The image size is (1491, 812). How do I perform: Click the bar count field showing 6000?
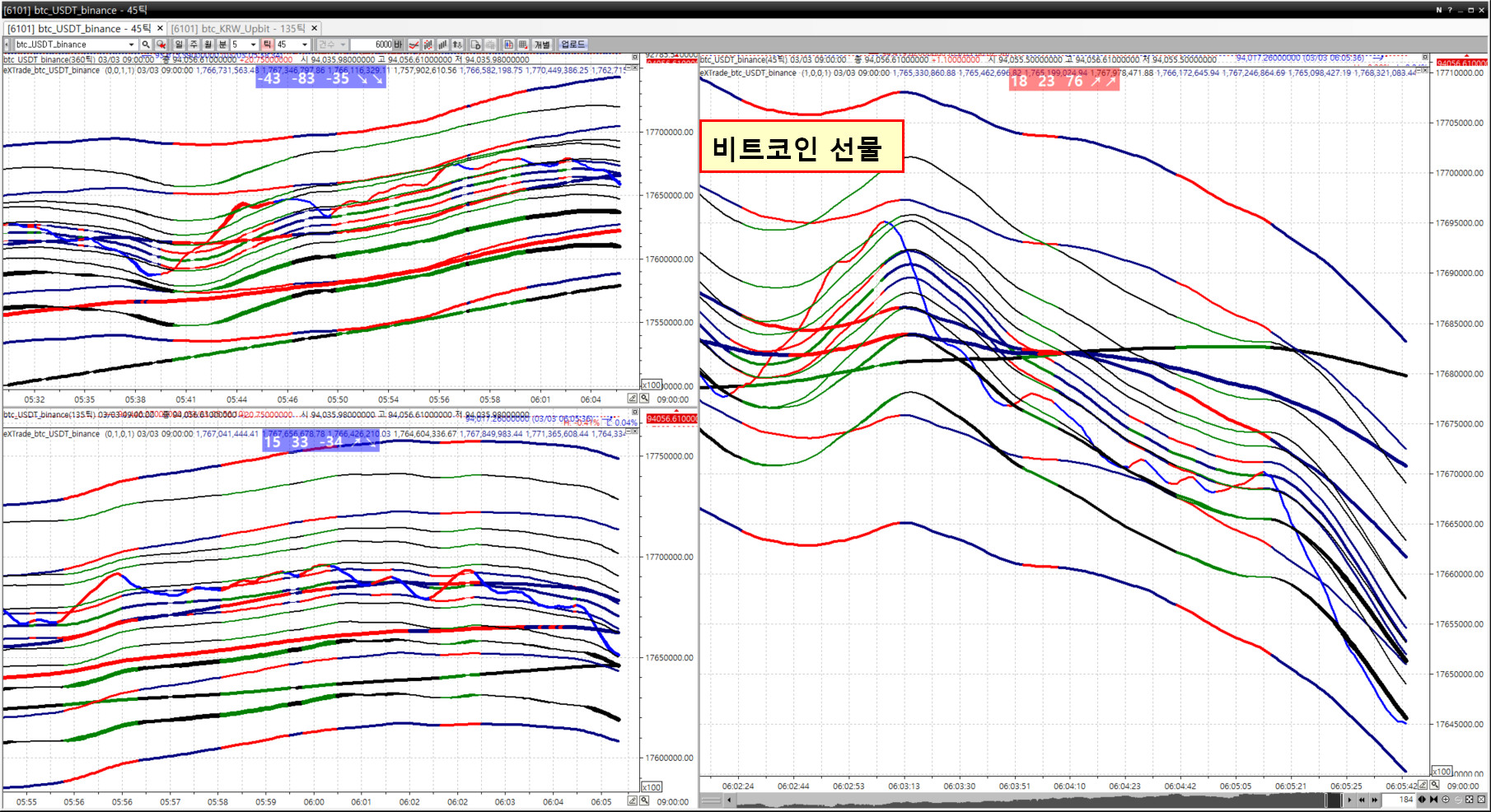pos(372,44)
